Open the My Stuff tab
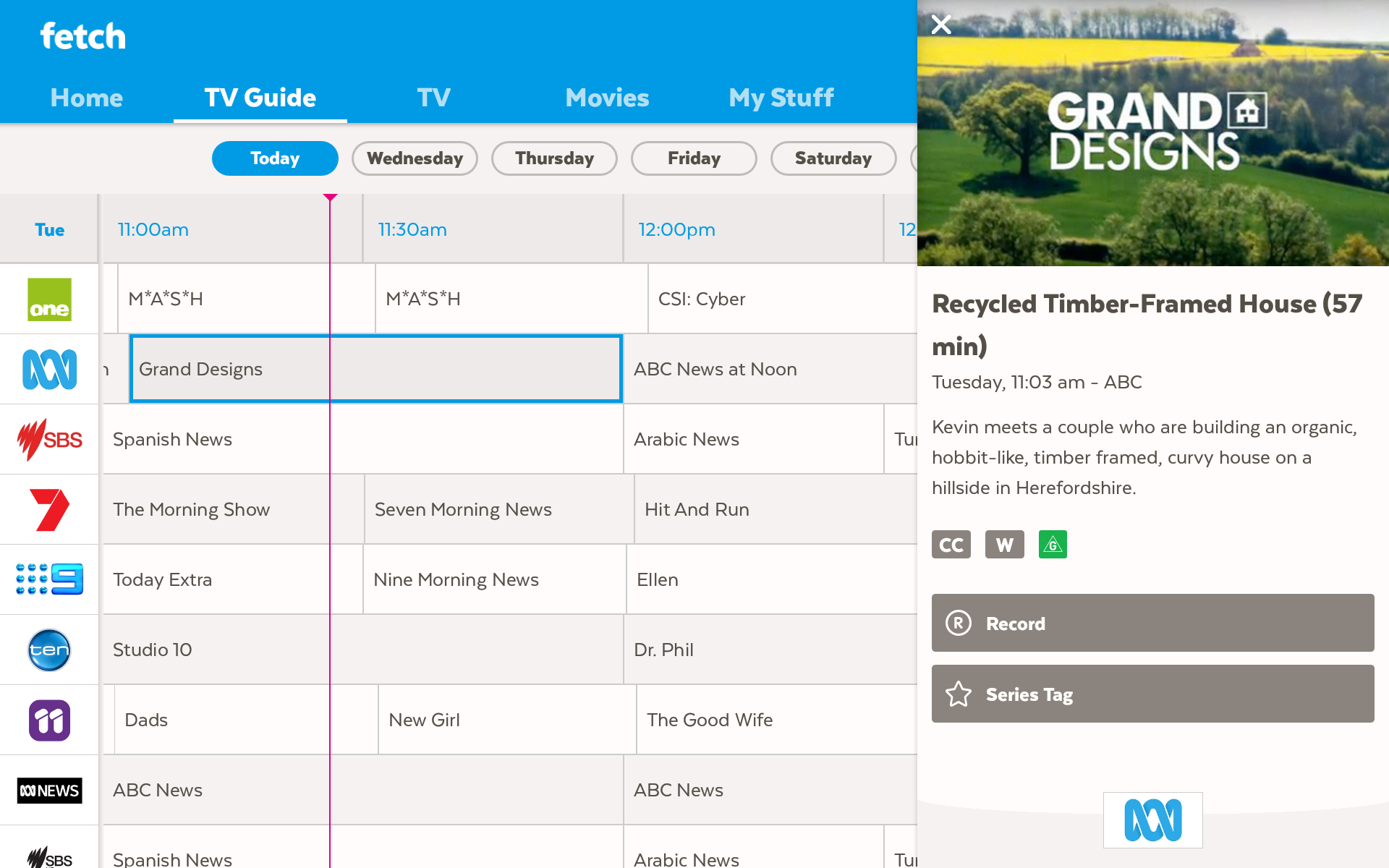1389x868 pixels. 781,98
